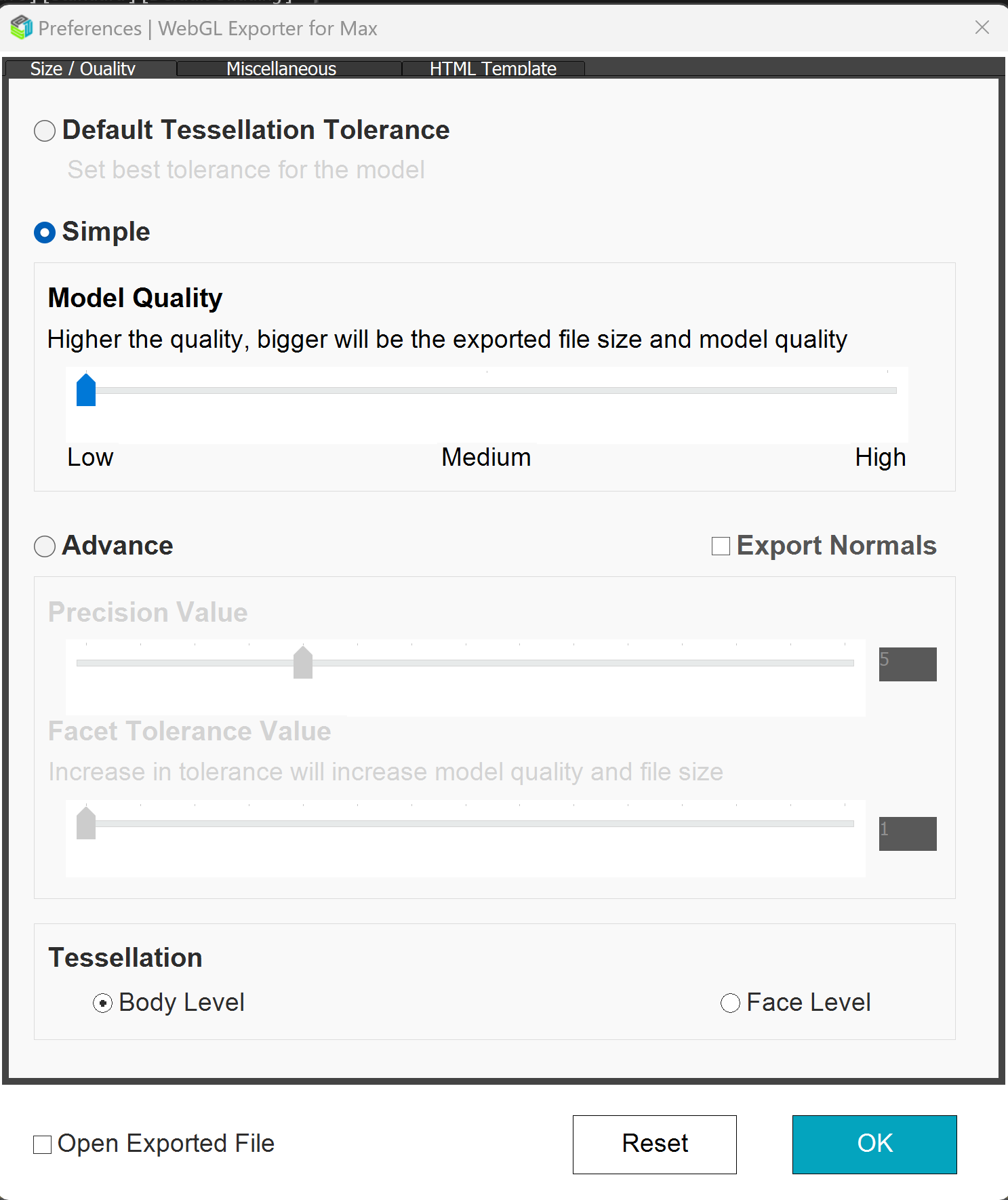This screenshot has width=1008, height=1200.
Task: Open the HTML Template tab
Action: click(x=493, y=68)
